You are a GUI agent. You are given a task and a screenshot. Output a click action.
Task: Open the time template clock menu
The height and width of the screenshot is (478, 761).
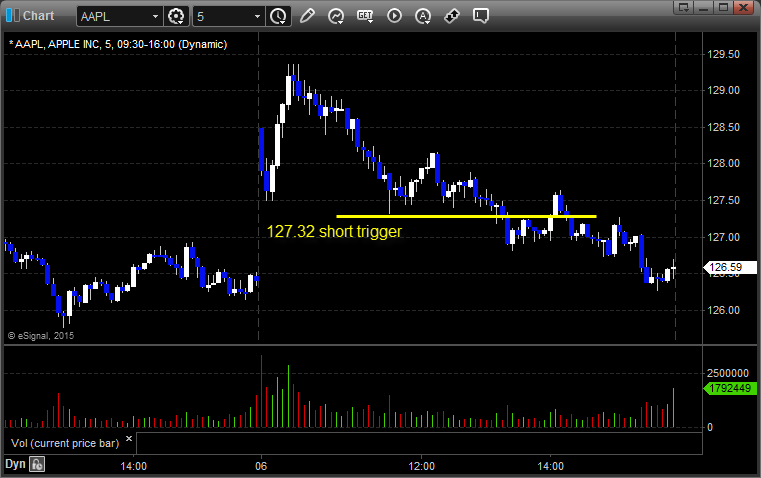278,16
